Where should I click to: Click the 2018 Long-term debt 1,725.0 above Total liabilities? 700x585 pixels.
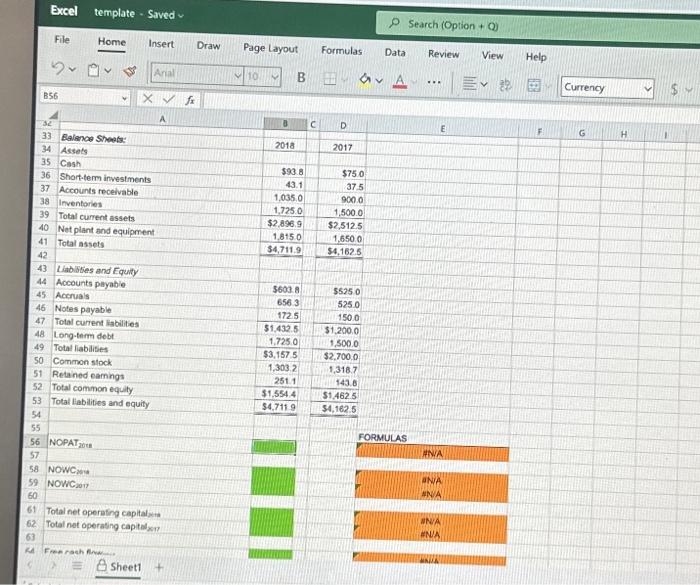click(283, 342)
